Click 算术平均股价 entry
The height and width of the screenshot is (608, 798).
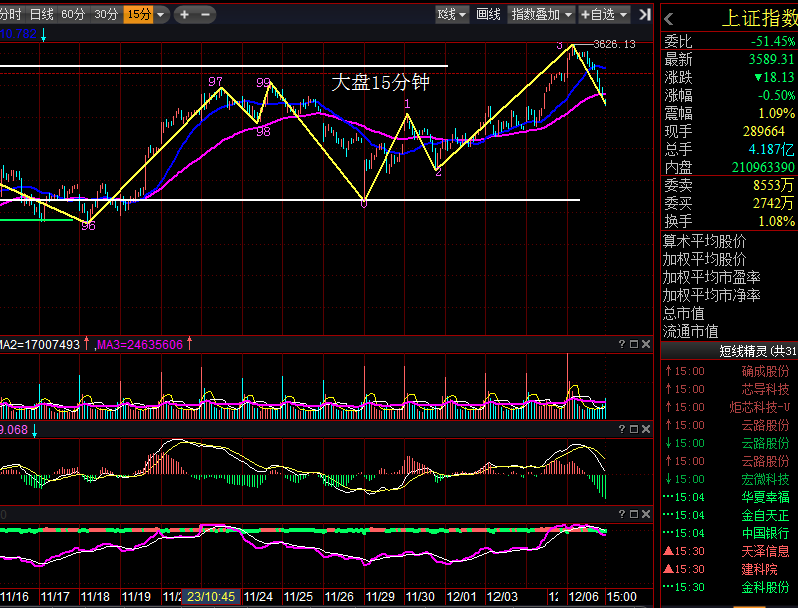click(x=704, y=241)
